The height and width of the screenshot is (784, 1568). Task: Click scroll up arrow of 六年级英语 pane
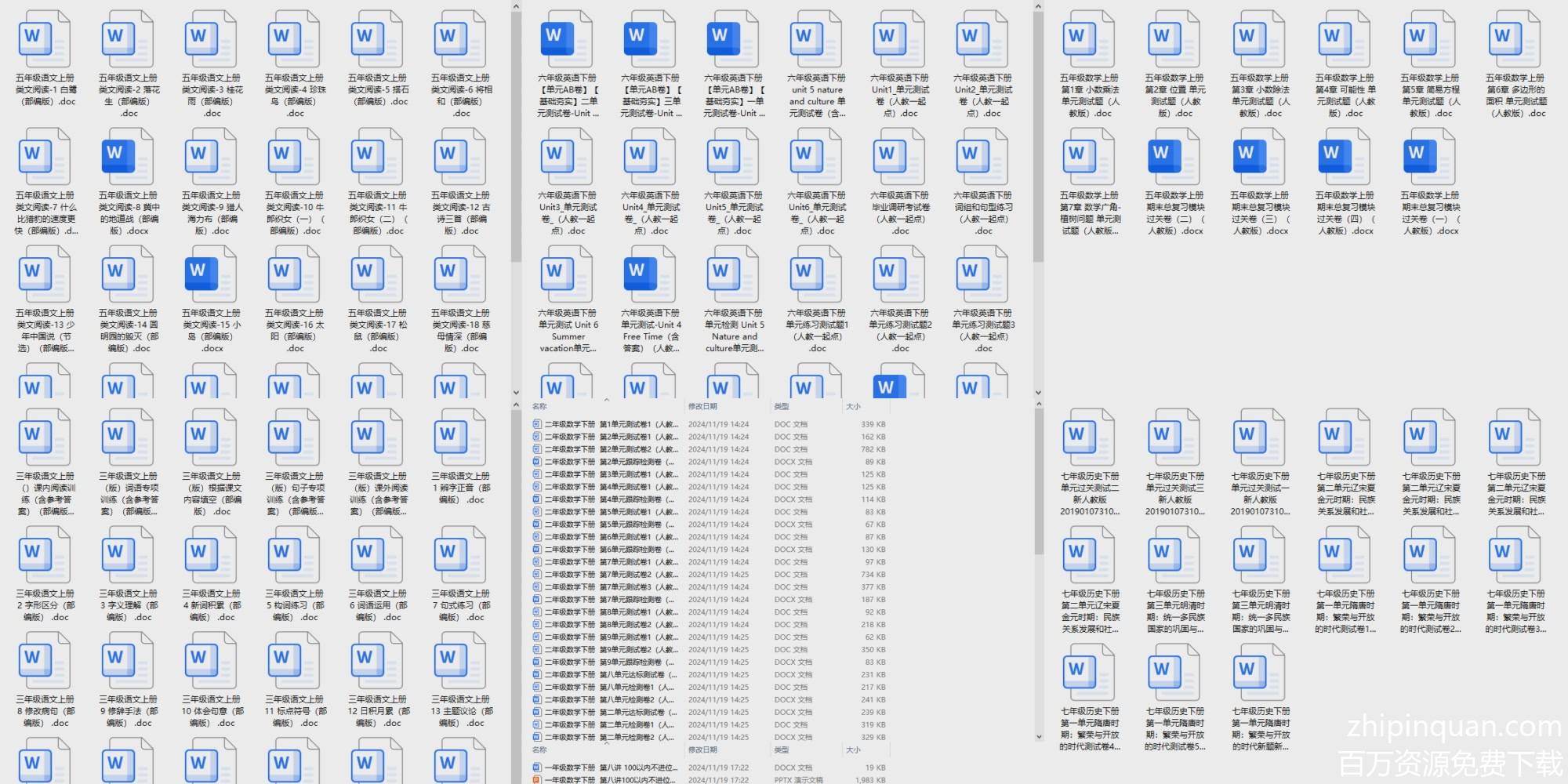point(1038,7)
